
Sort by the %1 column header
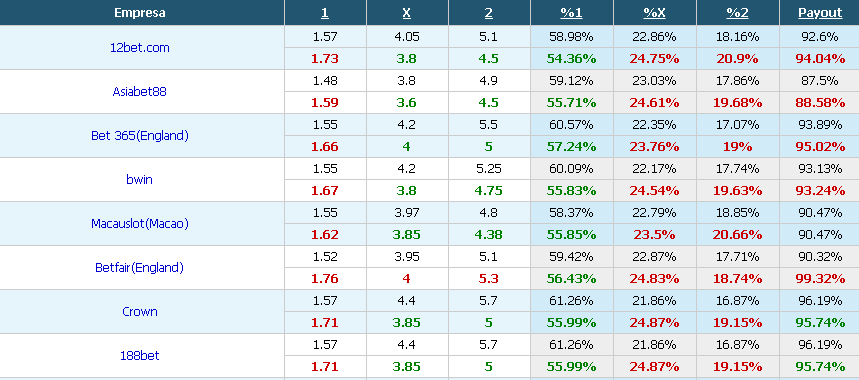[x=571, y=13]
